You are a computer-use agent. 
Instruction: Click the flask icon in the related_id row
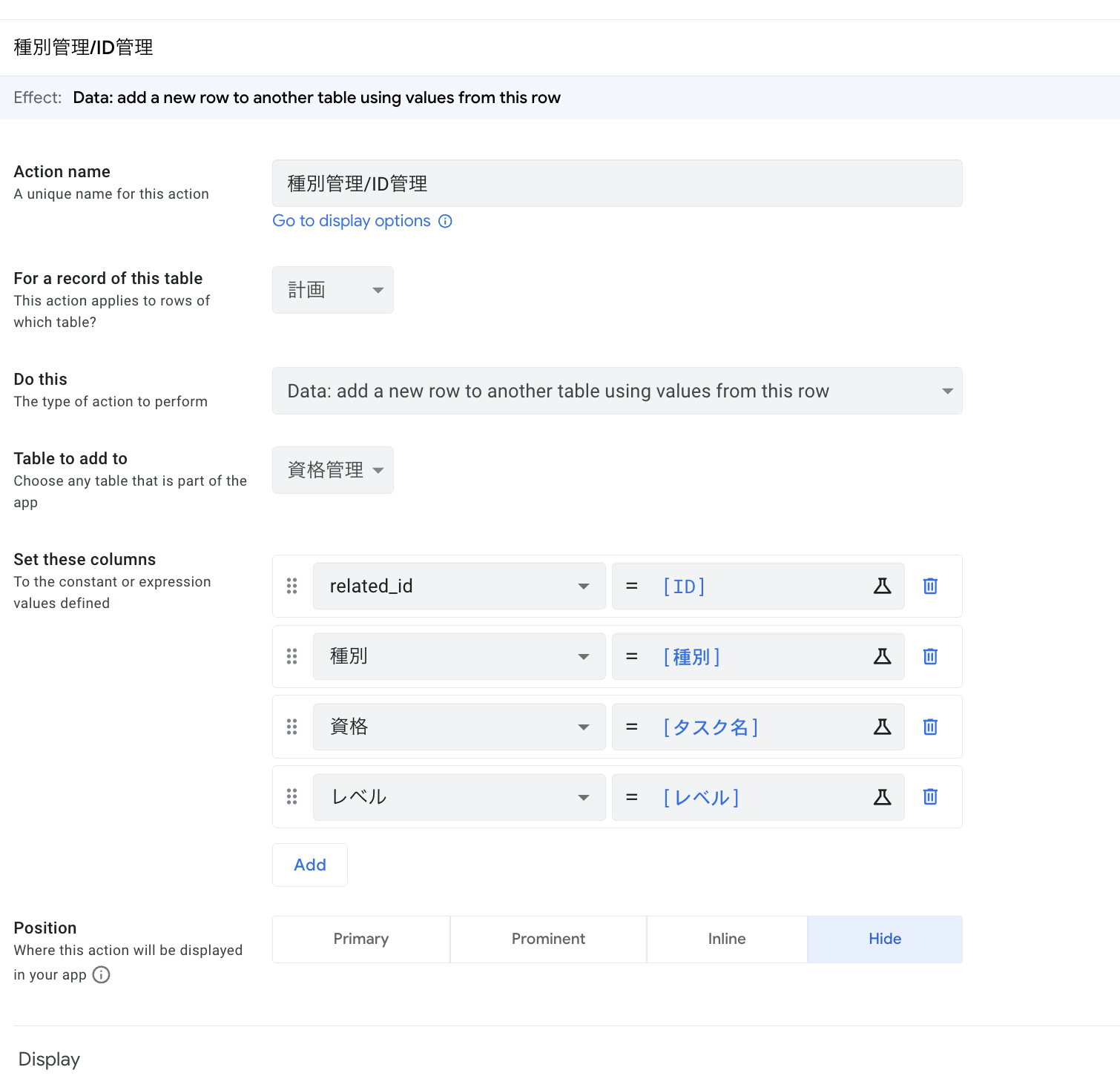pos(882,587)
